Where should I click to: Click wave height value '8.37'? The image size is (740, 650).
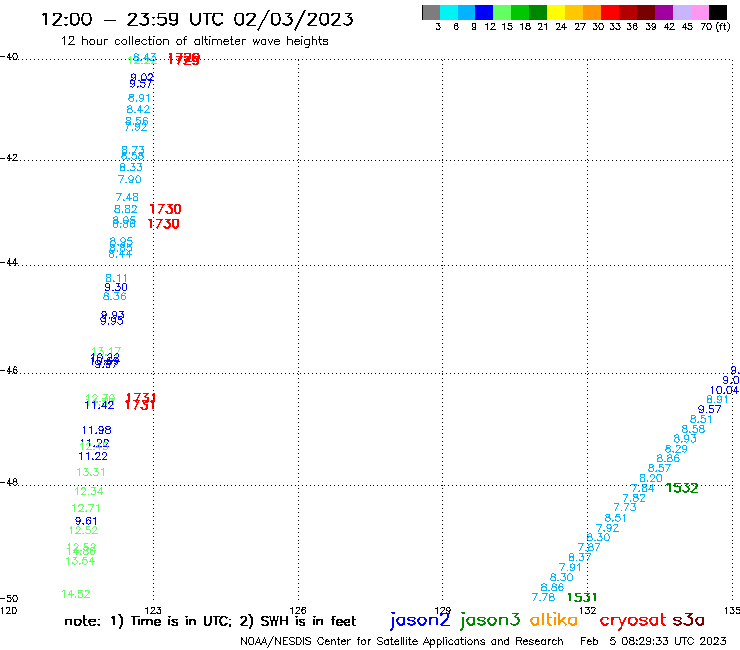[580, 557]
